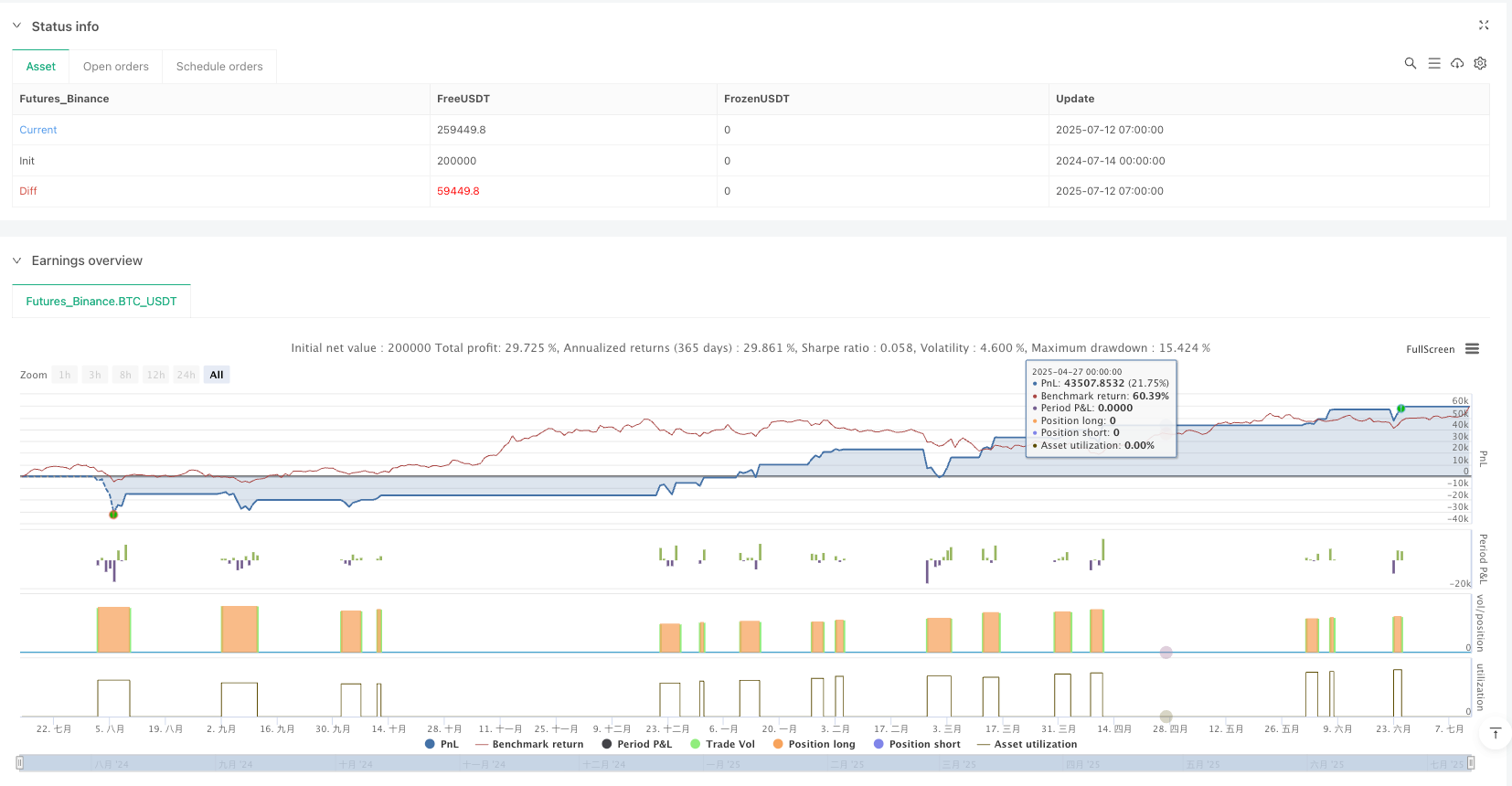Hide the Benchmark return legend series

coord(529,744)
